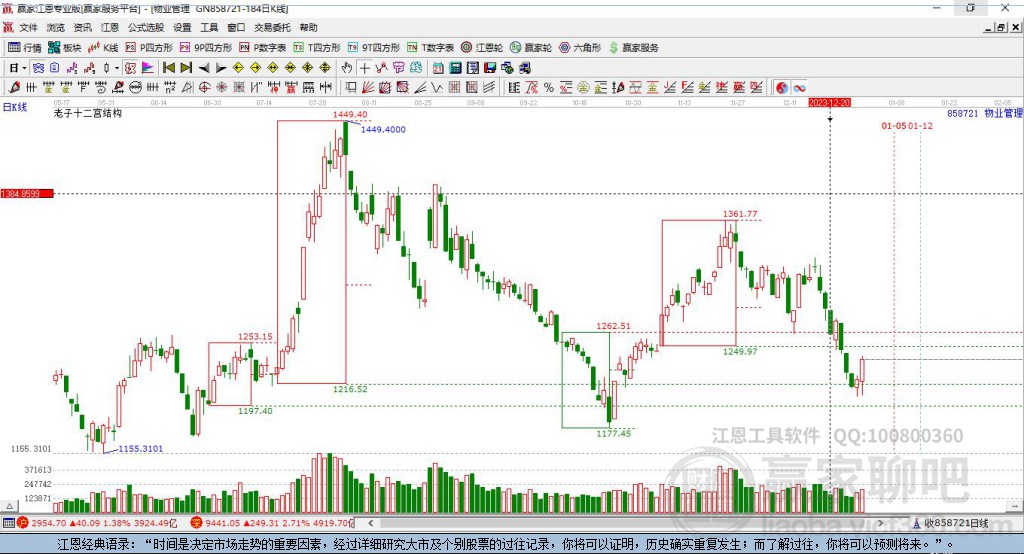The height and width of the screenshot is (554, 1024).
Task: Open the T四方形 tool
Action: tap(317, 48)
